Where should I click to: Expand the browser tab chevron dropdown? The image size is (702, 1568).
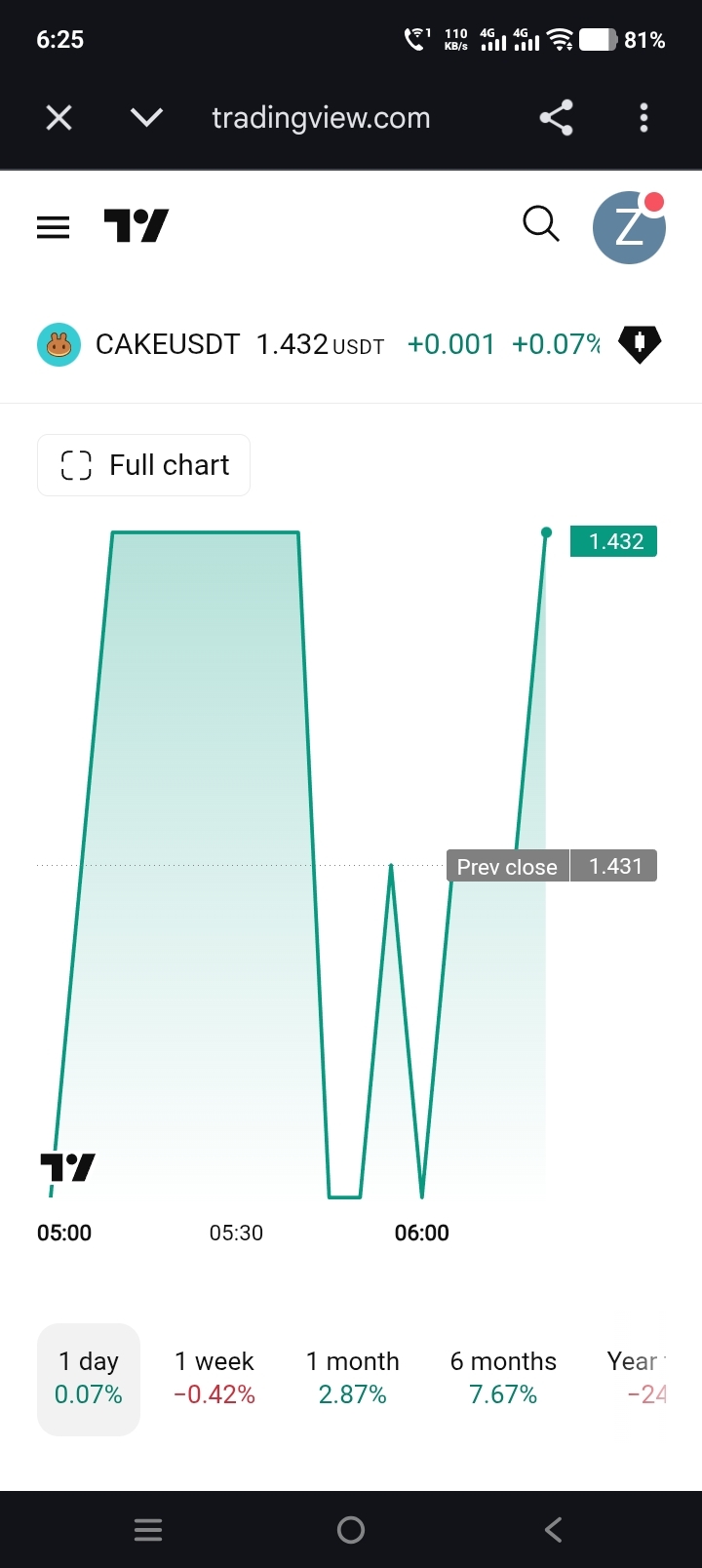[146, 118]
